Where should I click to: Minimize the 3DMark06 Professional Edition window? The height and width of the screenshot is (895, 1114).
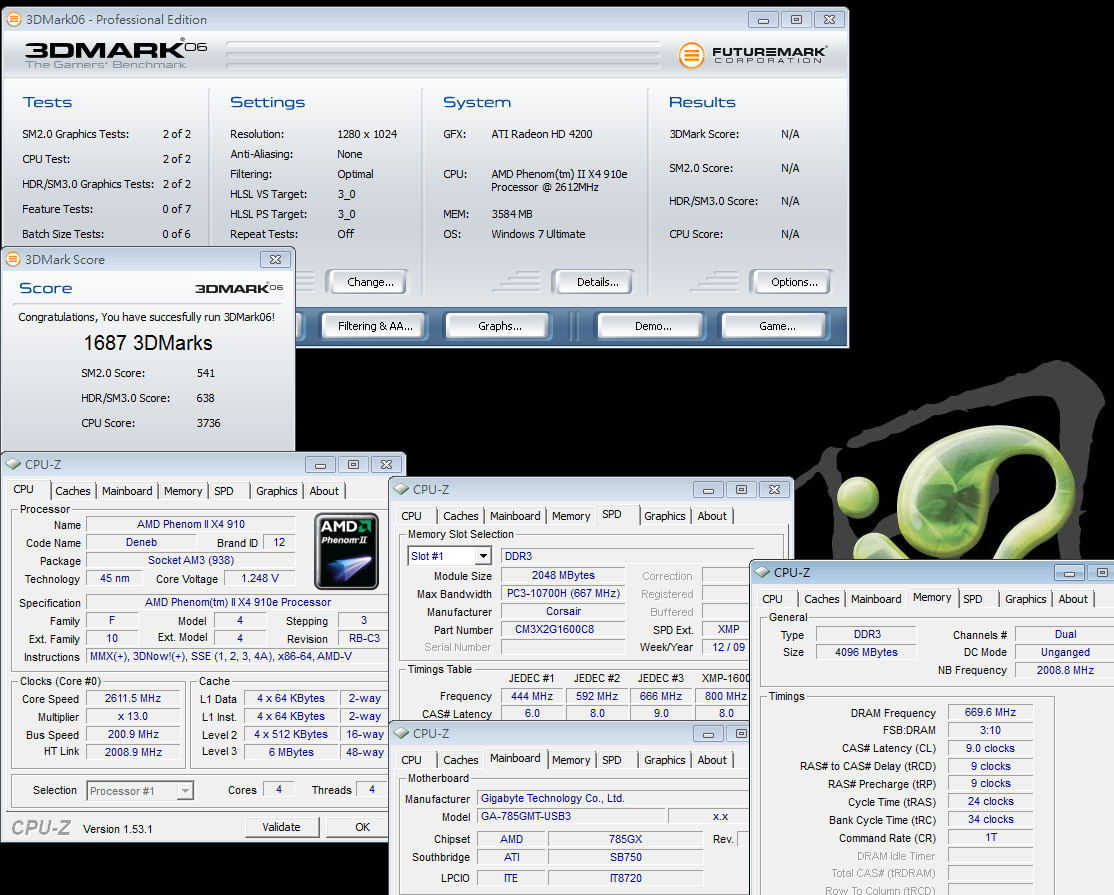763,20
